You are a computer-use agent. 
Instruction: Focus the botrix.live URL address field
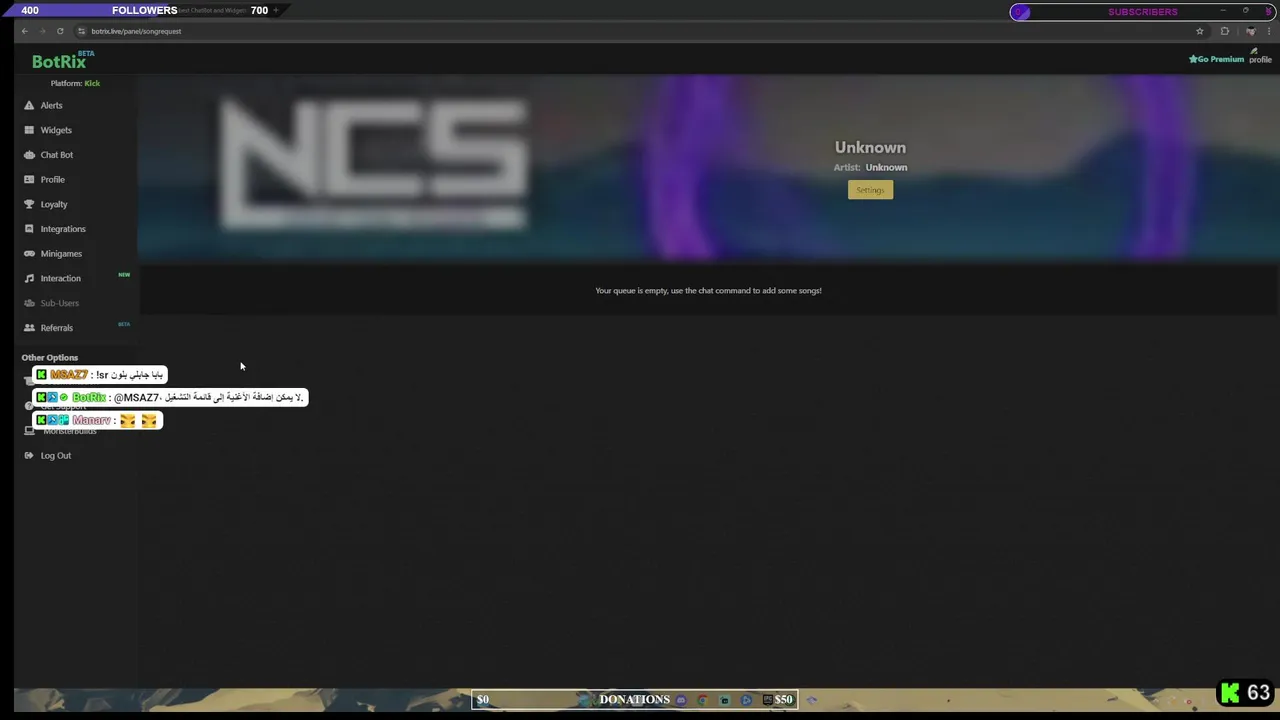coord(640,31)
